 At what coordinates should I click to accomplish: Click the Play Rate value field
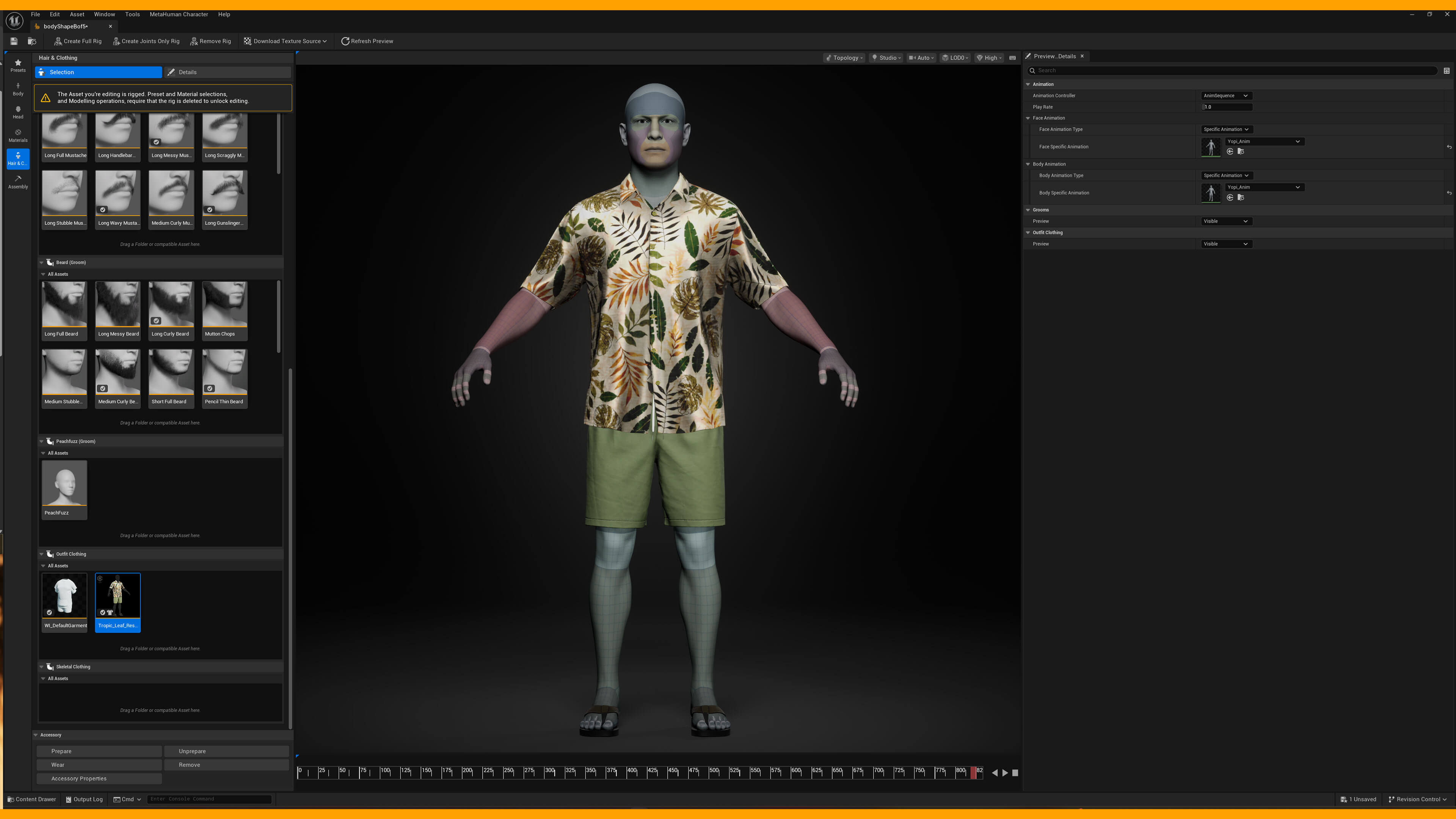click(1227, 107)
